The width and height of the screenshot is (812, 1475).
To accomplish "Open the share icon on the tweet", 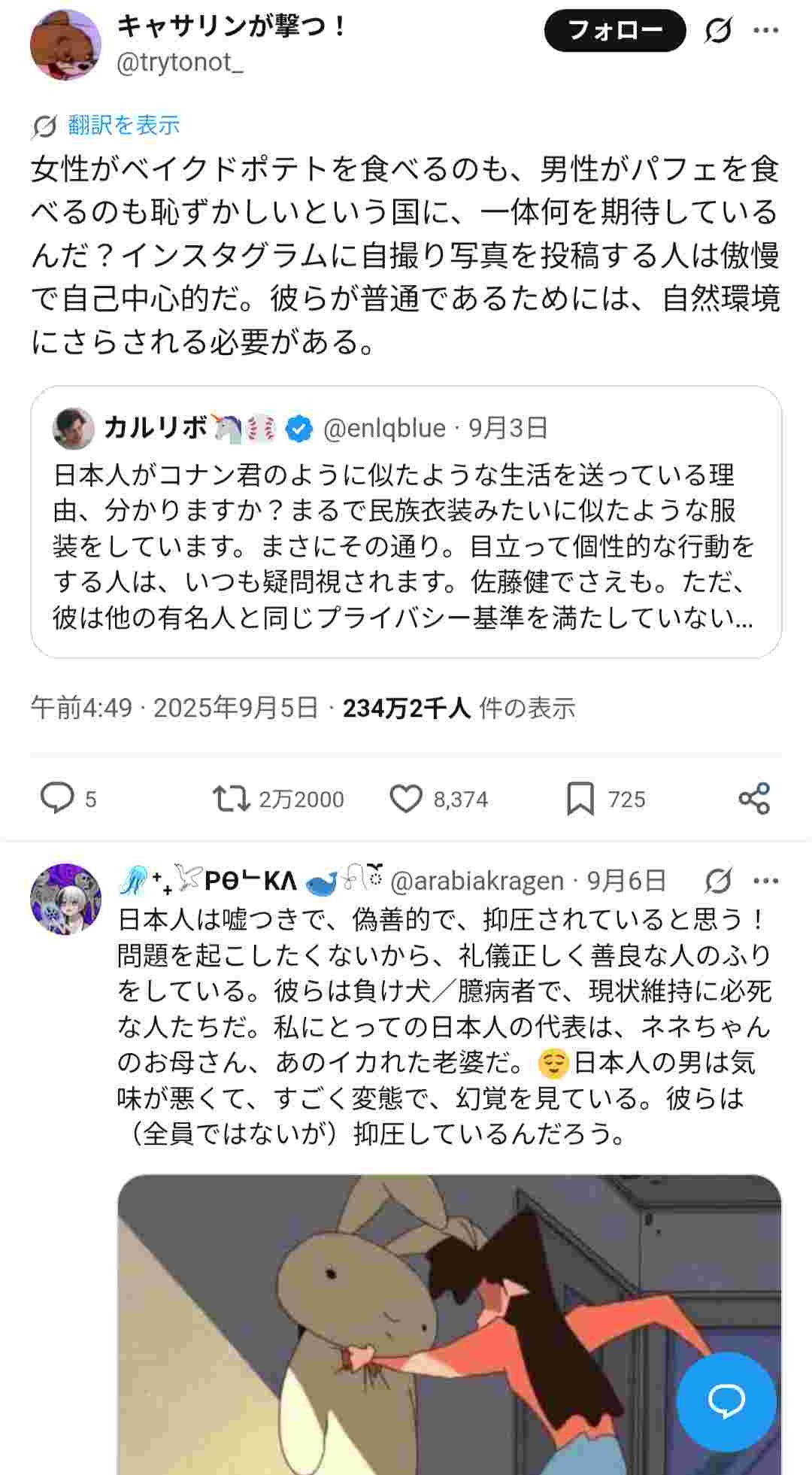I will tap(754, 798).
